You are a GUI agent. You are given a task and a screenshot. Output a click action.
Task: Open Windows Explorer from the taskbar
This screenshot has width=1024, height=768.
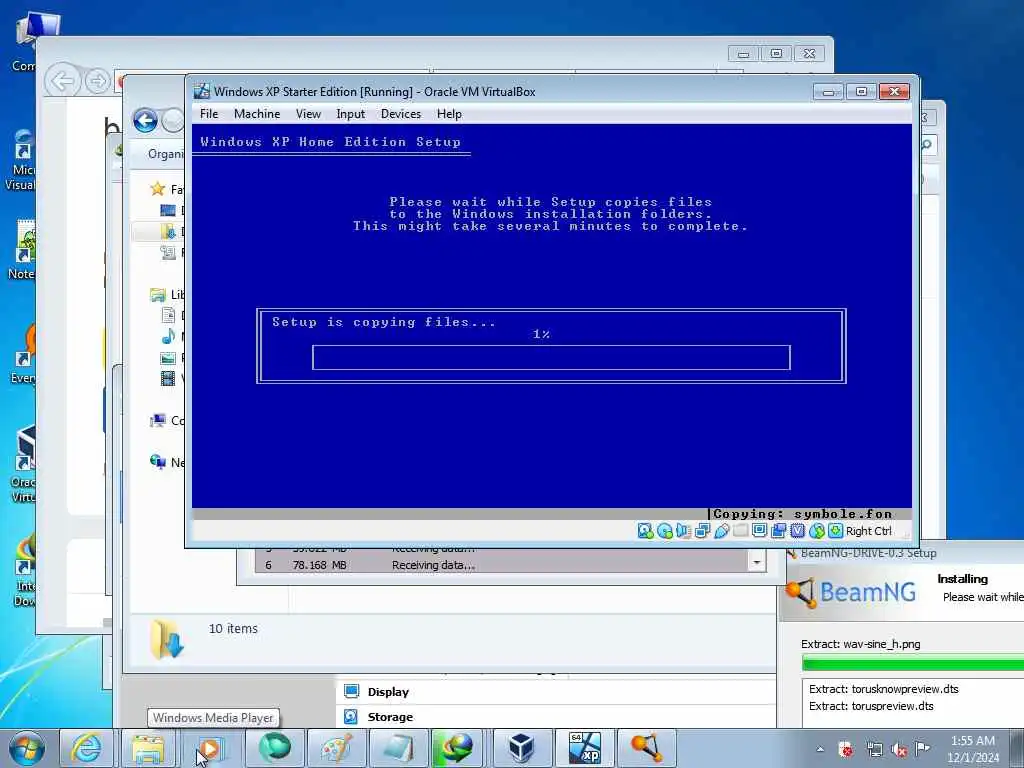click(x=148, y=748)
